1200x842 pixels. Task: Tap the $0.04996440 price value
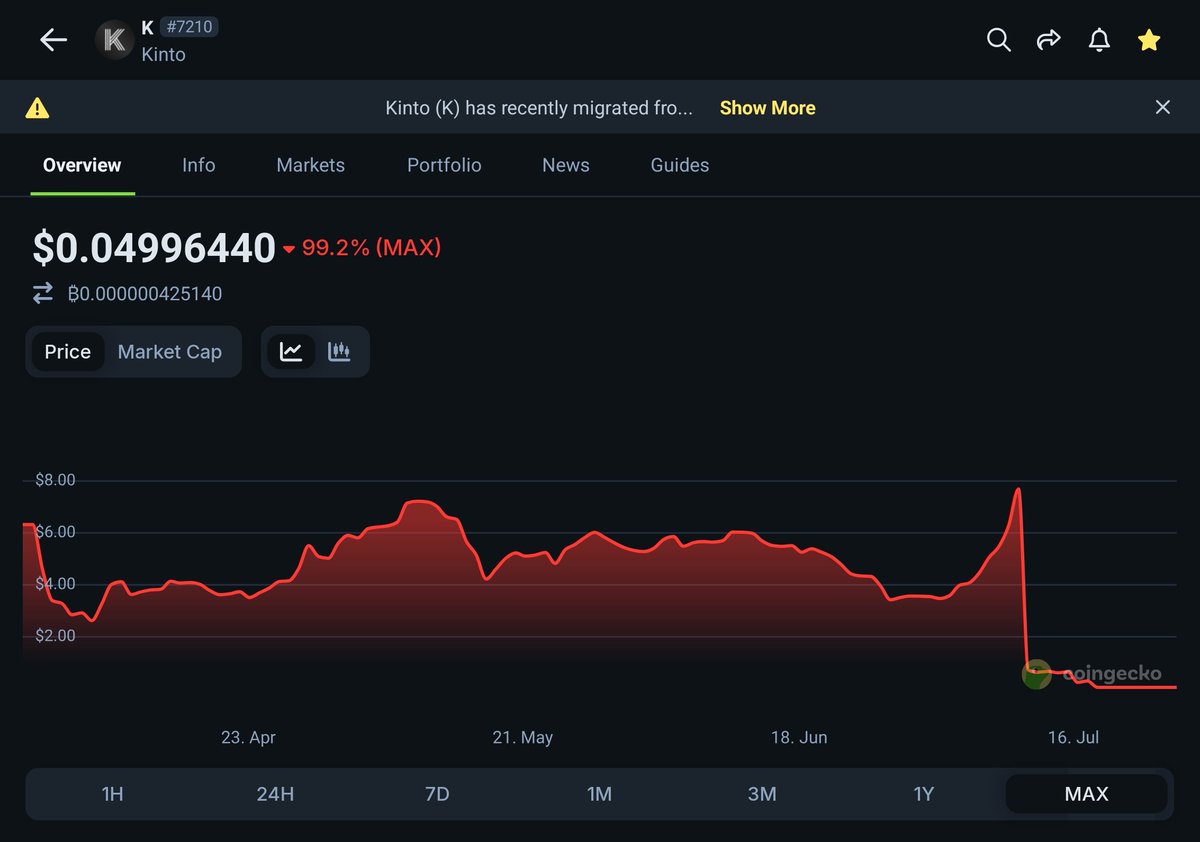pos(154,248)
